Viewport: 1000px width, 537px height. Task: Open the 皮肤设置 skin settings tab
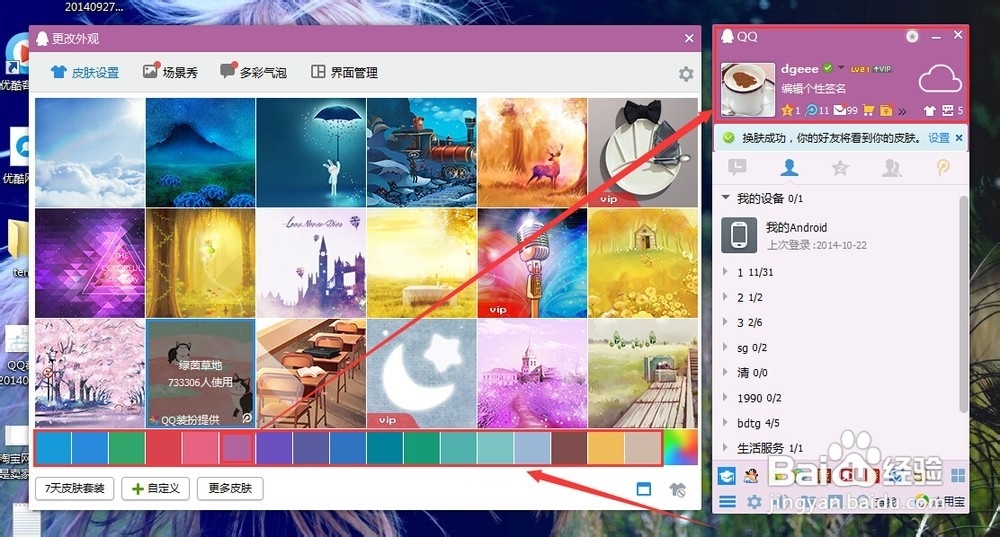click(85, 72)
